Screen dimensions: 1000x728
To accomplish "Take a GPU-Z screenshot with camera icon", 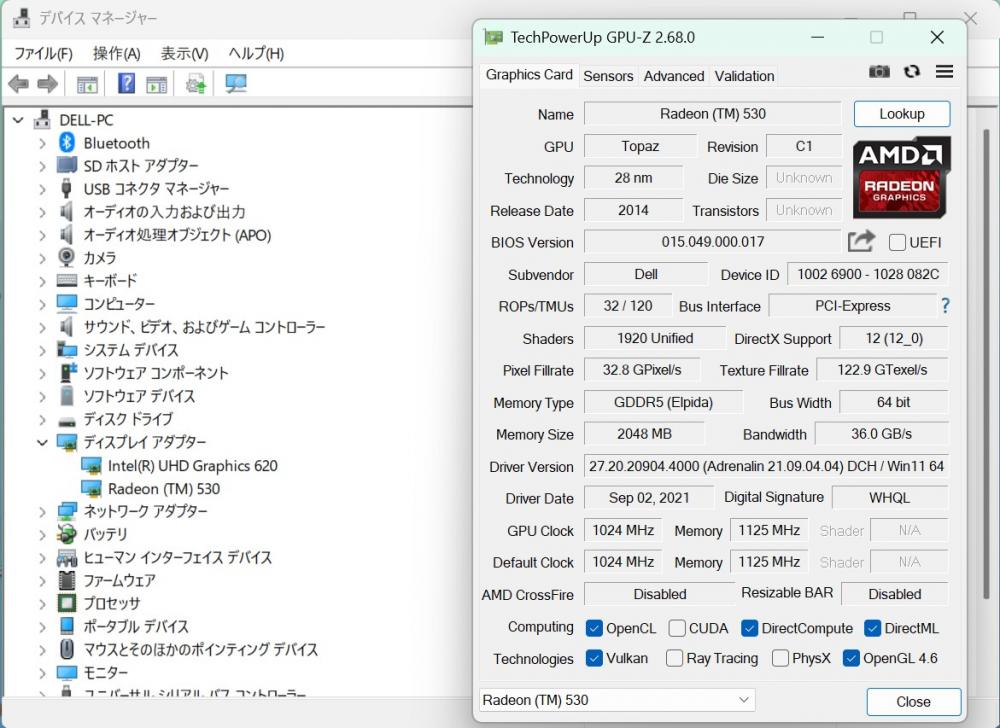I will click(x=879, y=72).
